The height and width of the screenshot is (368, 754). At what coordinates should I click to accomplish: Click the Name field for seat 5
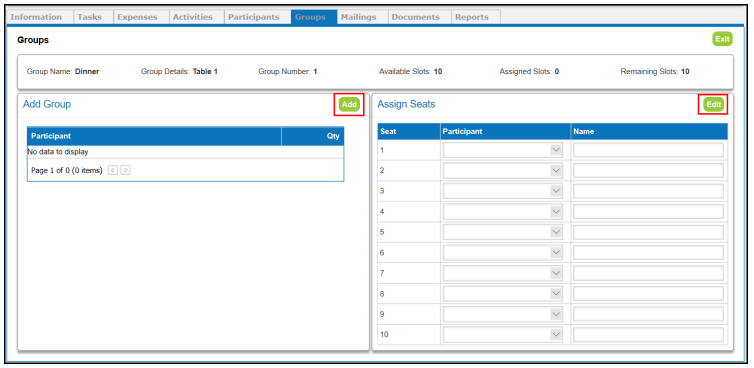click(648, 232)
